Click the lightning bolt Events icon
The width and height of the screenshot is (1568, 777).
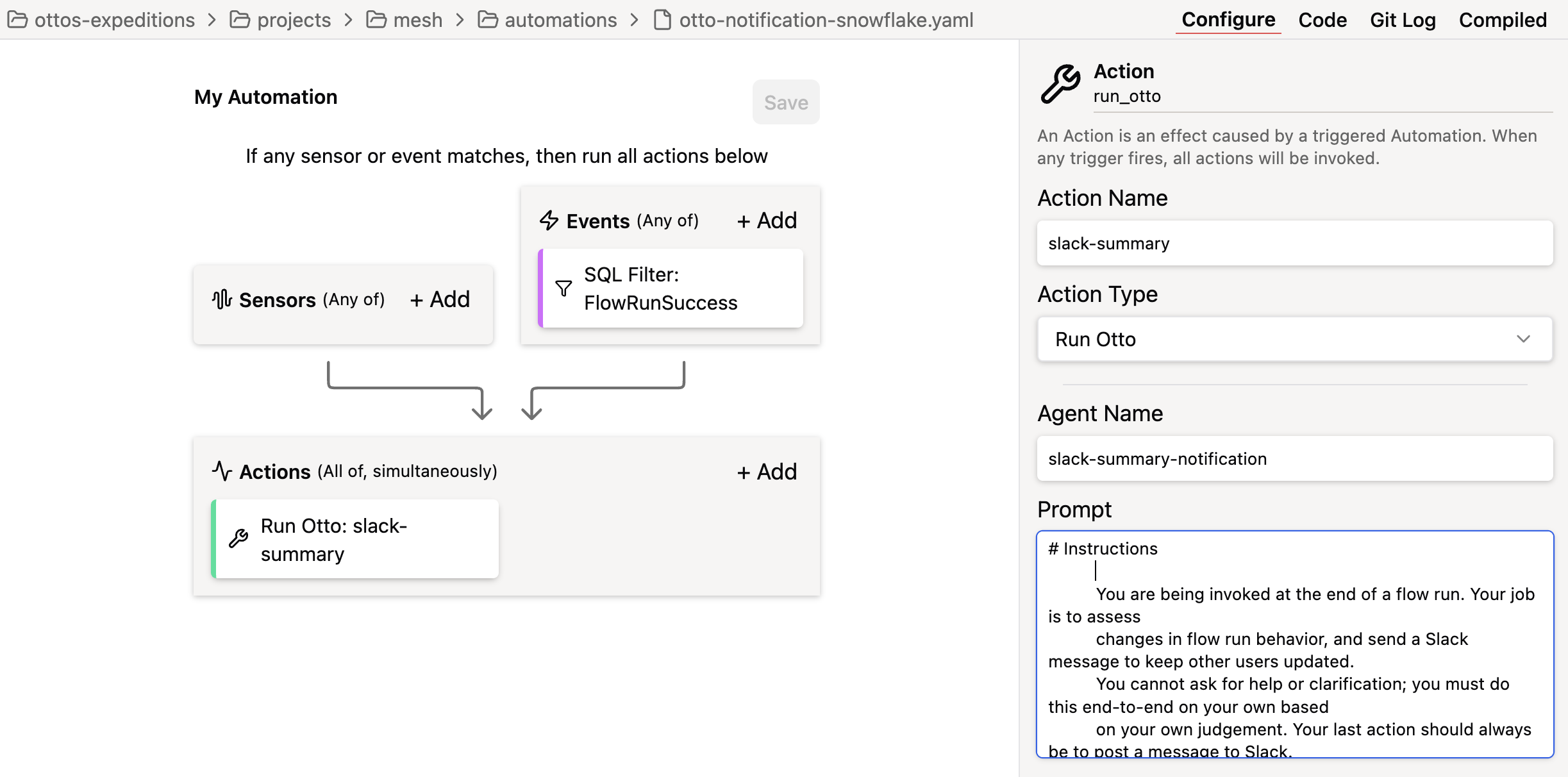[549, 221]
